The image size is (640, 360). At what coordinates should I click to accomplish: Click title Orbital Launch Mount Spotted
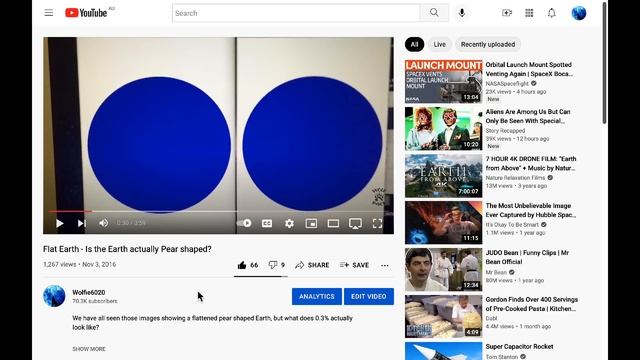pyautogui.click(x=529, y=69)
